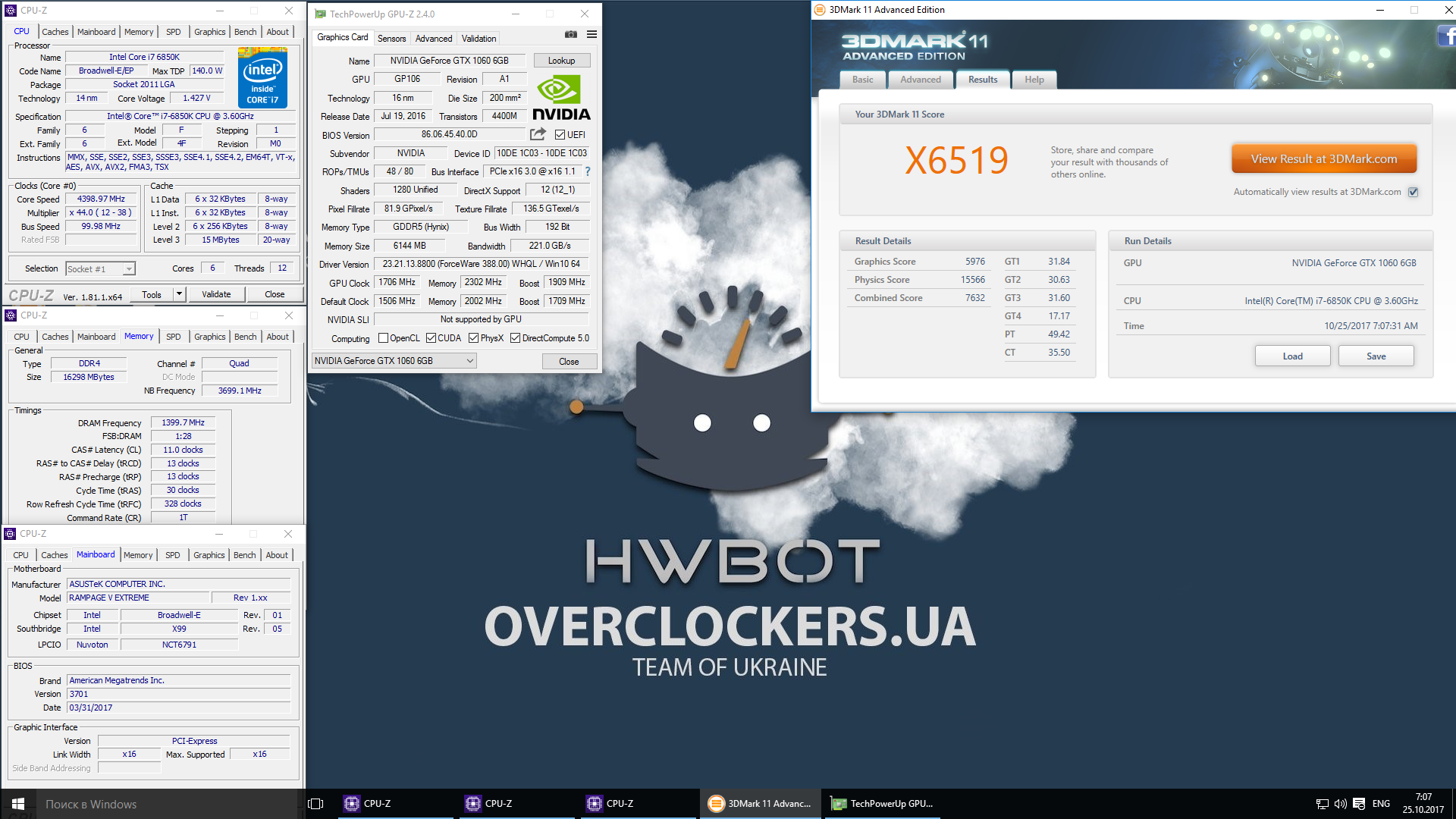Click the Tools button in CPU-Z

(152, 294)
